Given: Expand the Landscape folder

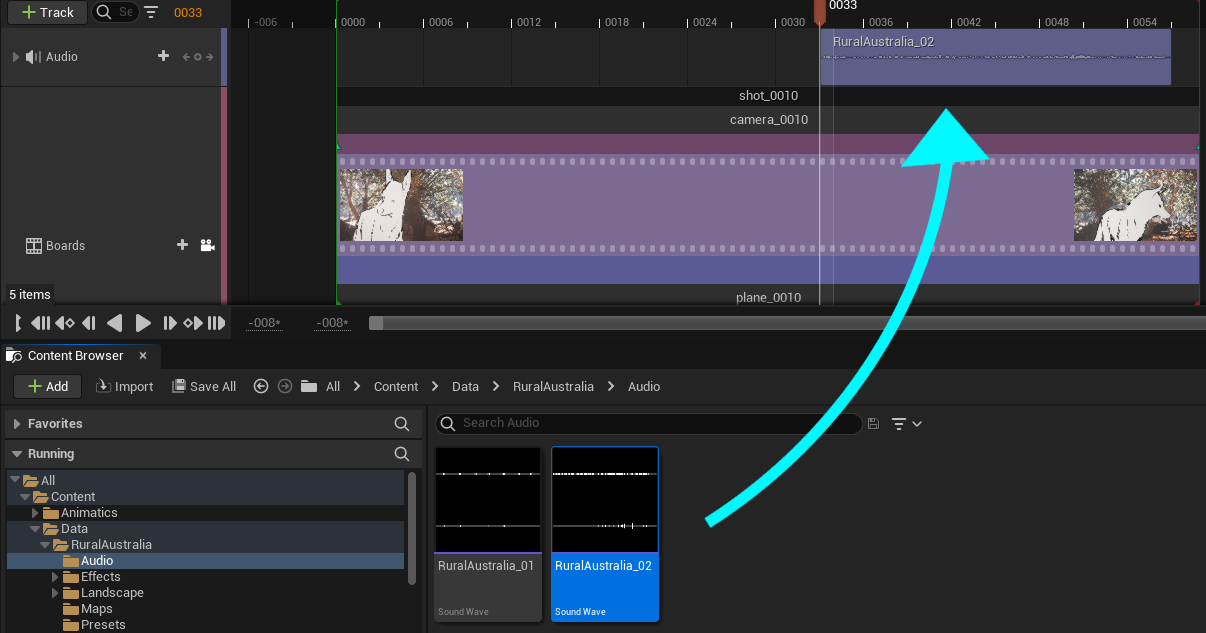Looking at the screenshot, I should 55,593.
